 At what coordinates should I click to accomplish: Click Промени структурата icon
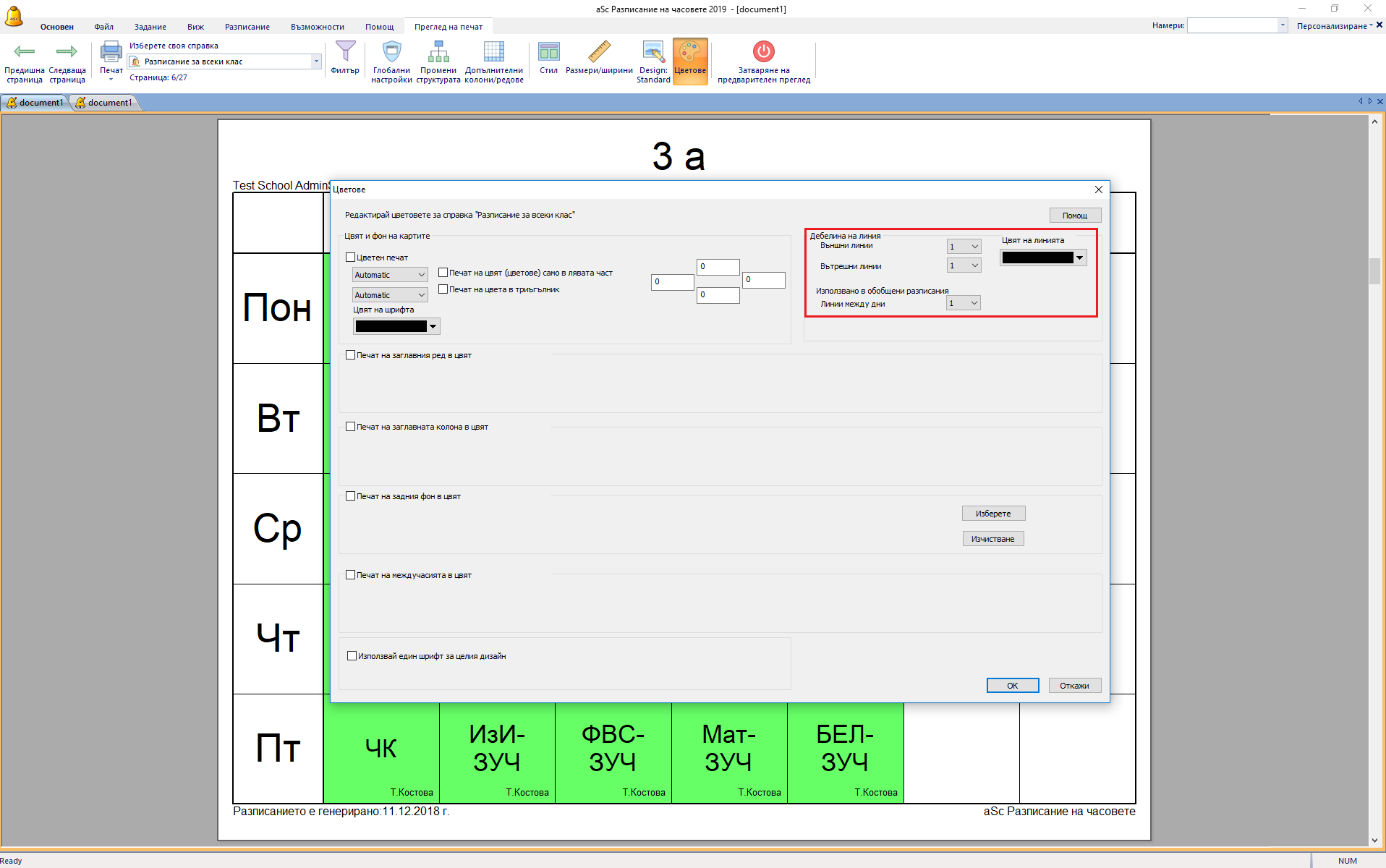438,52
